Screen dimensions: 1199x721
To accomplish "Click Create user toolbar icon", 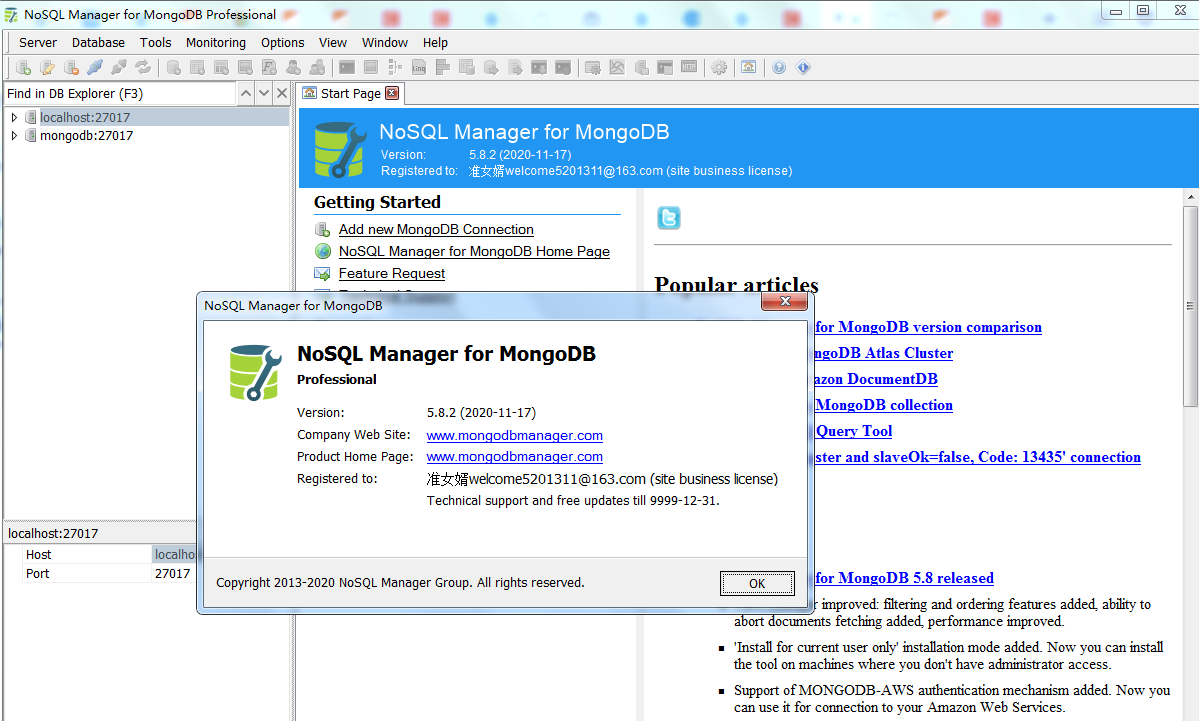I will point(293,68).
